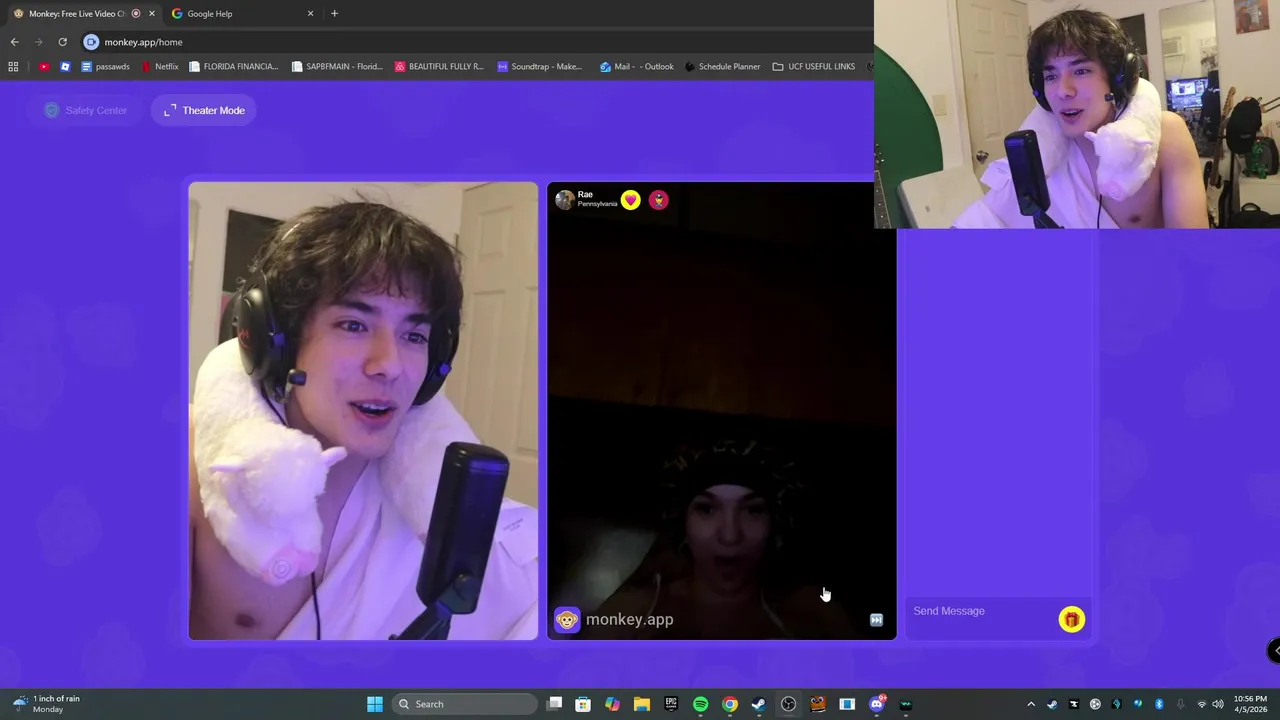Launch Epic Games from the taskbar
The image size is (1280, 720).
(x=671, y=704)
